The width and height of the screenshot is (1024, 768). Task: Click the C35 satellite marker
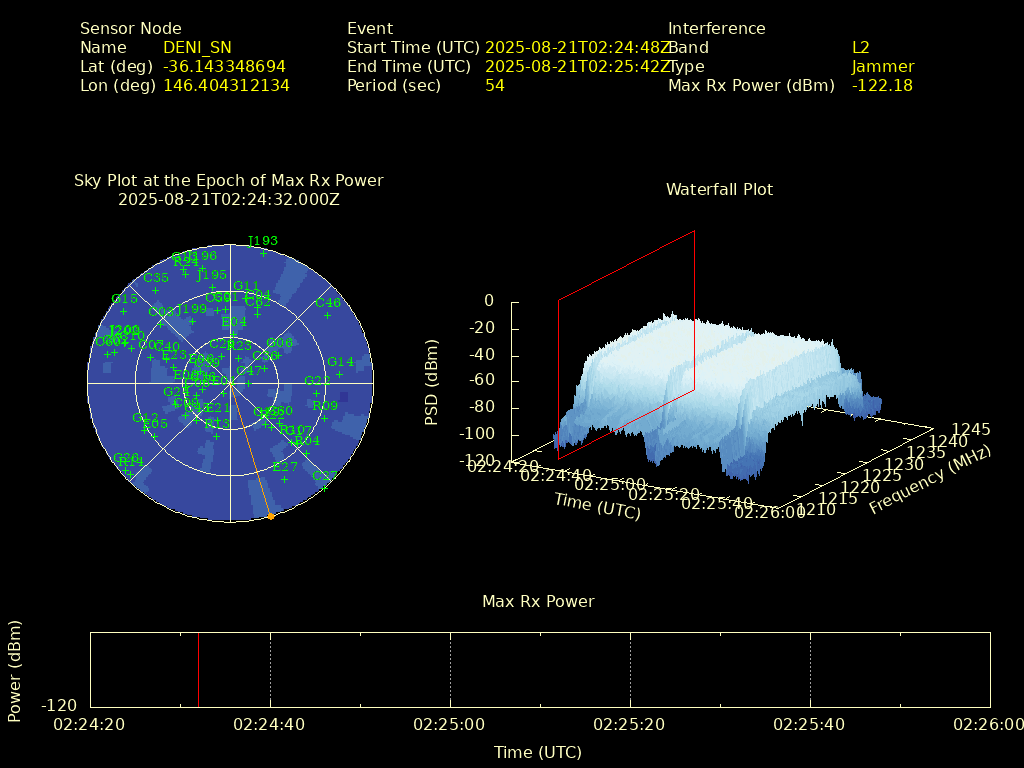156,289
